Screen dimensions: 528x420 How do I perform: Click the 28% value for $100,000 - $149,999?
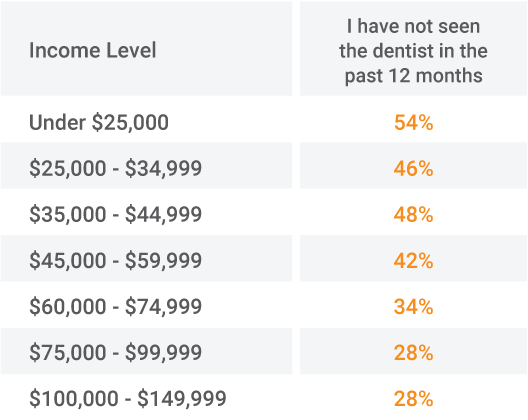[413, 399]
